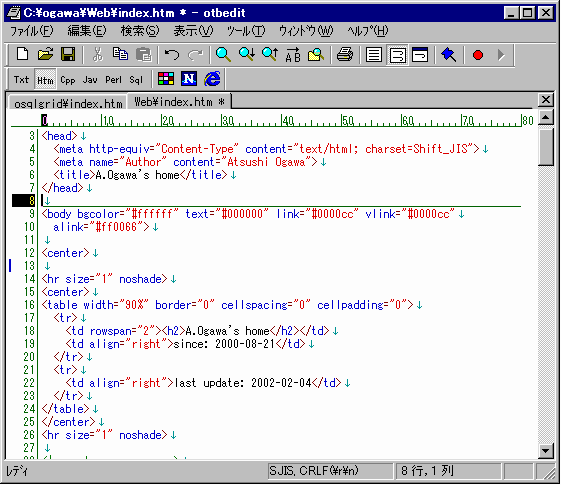Open the color palette grid icon
The height and width of the screenshot is (485, 561).
pyautogui.click(x=166, y=79)
